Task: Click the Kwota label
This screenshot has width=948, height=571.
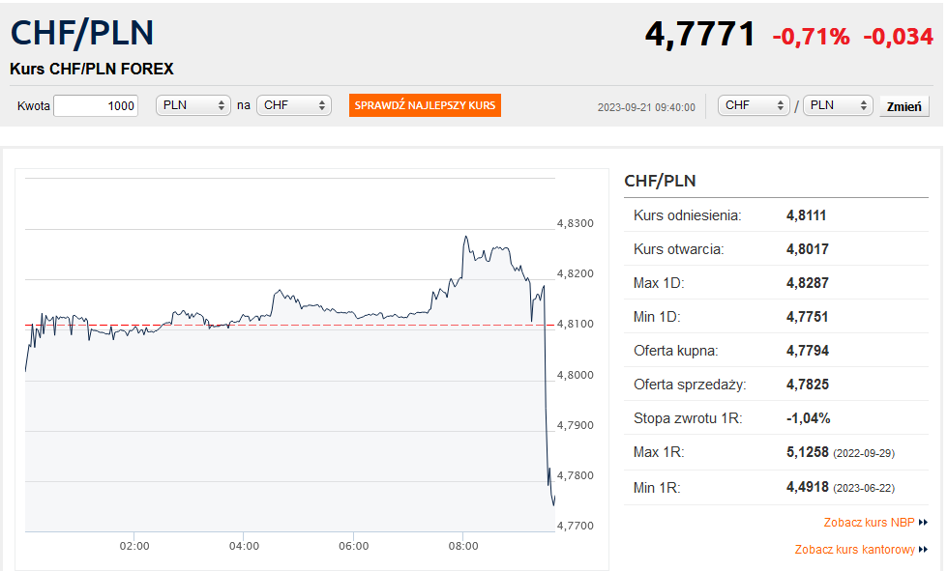Action: pos(33,106)
